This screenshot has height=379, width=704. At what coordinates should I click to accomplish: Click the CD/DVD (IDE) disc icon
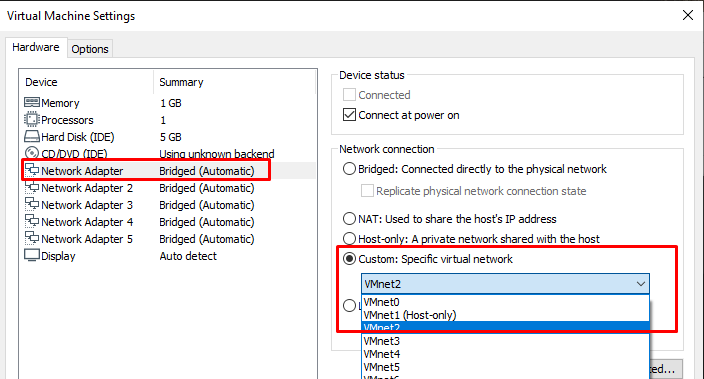[32, 154]
